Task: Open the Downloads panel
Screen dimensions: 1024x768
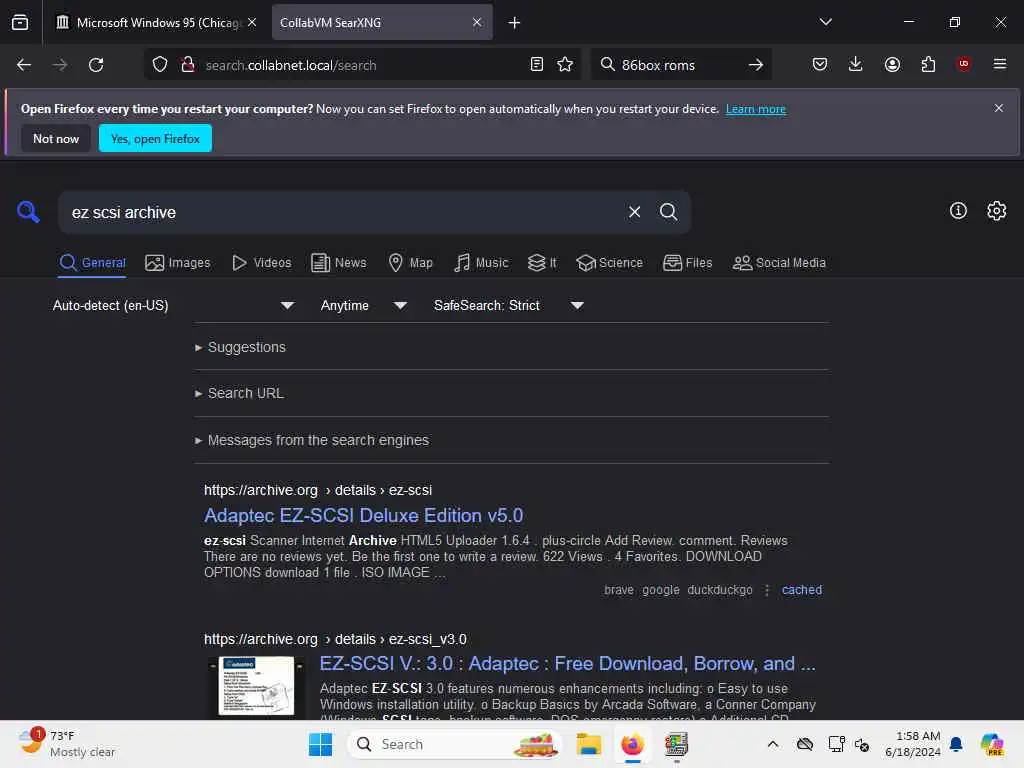Action: pos(856,64)
